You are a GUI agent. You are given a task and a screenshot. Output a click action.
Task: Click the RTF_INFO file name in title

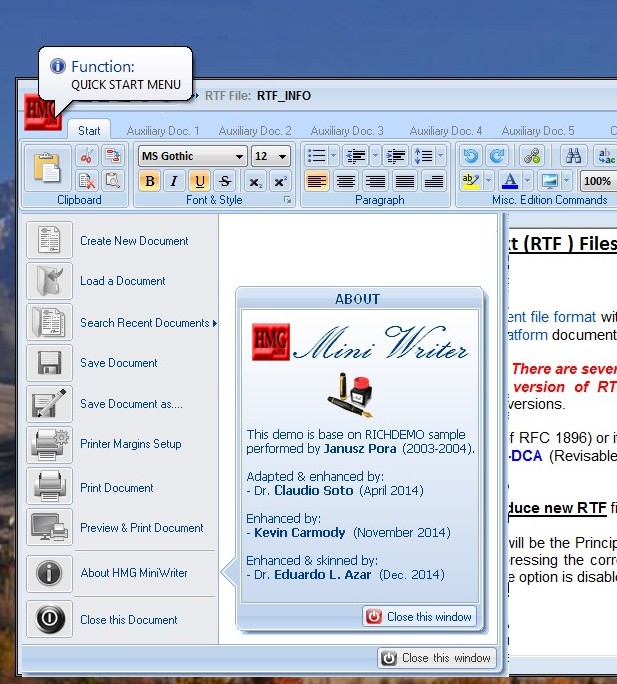pyautogui.click(x=284, y=96)
